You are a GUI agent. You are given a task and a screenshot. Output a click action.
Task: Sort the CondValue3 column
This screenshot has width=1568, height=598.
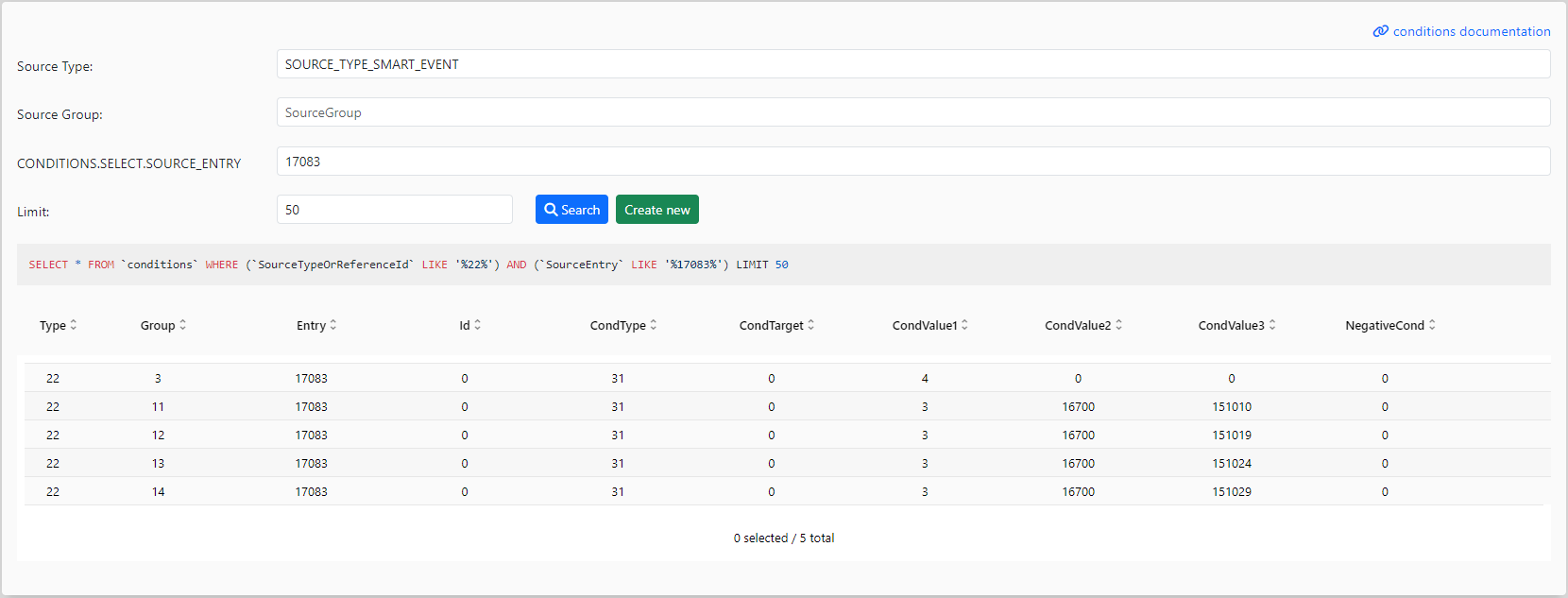tap(1272, 325)
